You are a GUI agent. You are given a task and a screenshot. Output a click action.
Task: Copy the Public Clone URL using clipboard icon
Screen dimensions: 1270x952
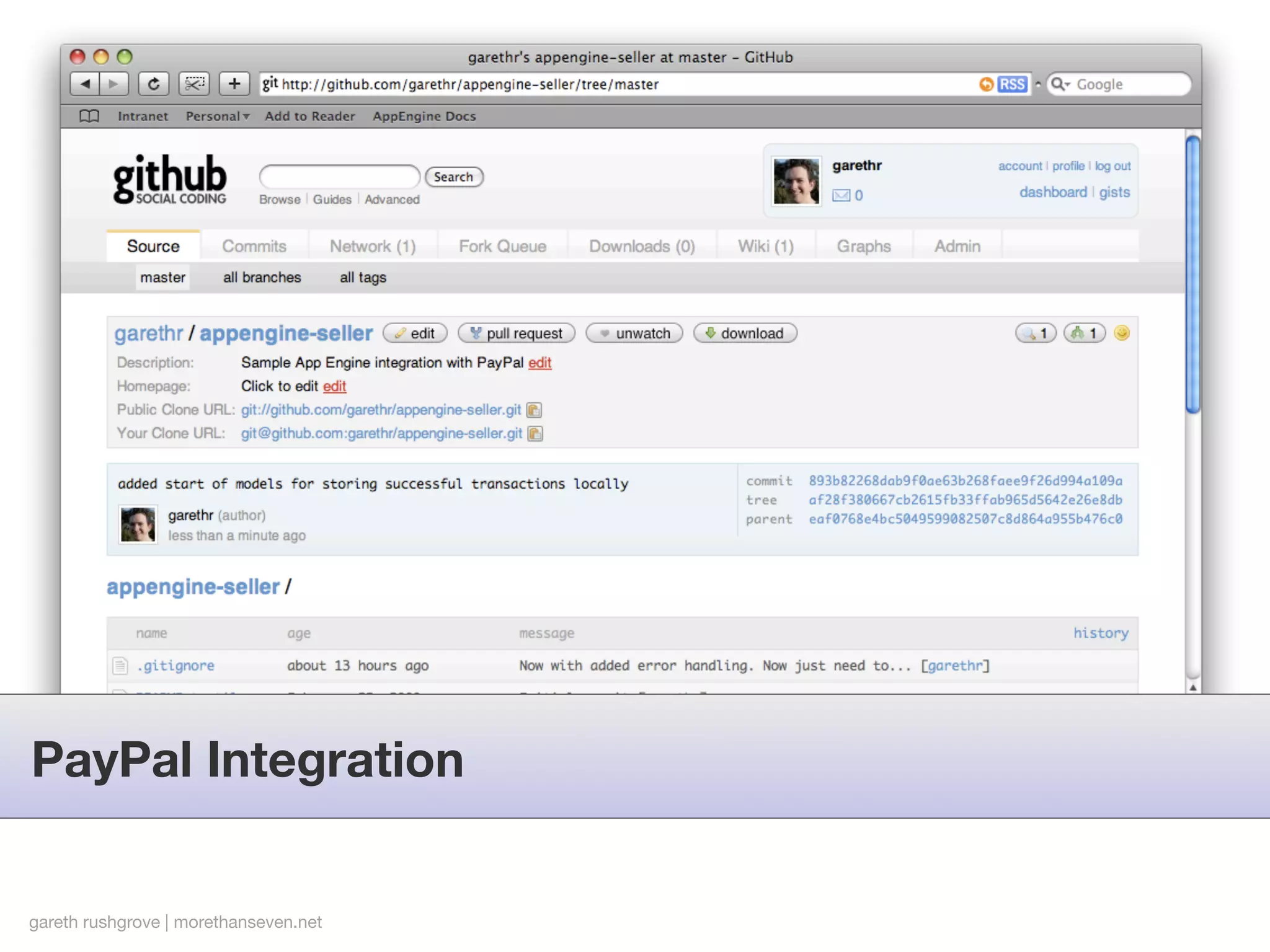pos(534,410)
